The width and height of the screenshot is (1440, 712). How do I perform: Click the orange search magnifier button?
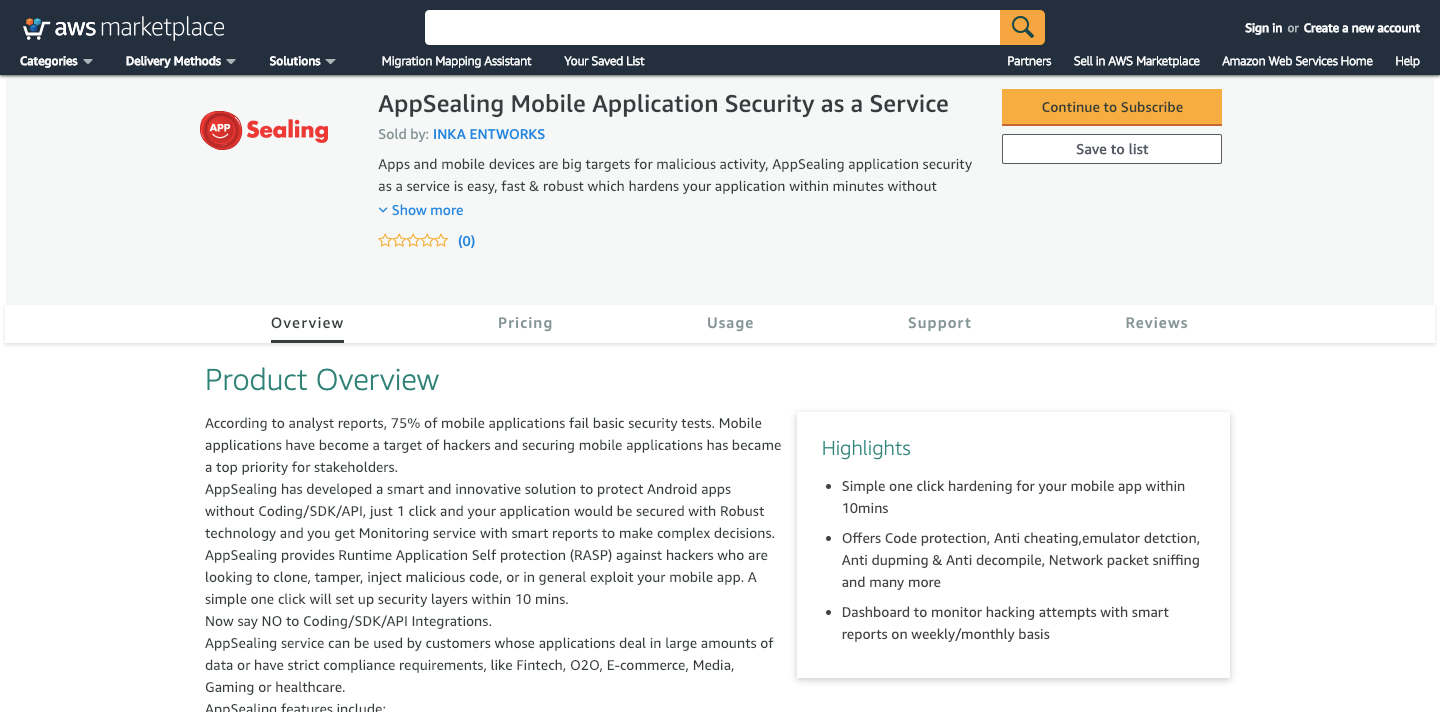(1022, 27)
